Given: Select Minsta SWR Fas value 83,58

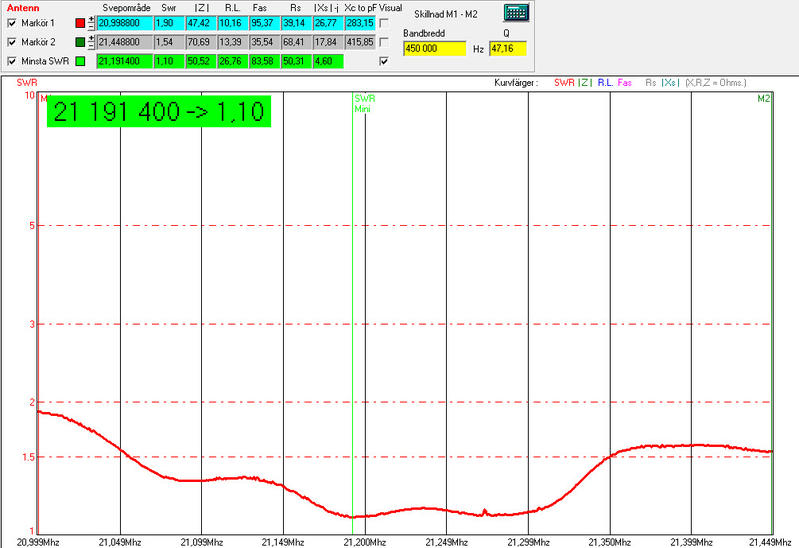Looking at the screenshot, I should [x=264, y=61].
